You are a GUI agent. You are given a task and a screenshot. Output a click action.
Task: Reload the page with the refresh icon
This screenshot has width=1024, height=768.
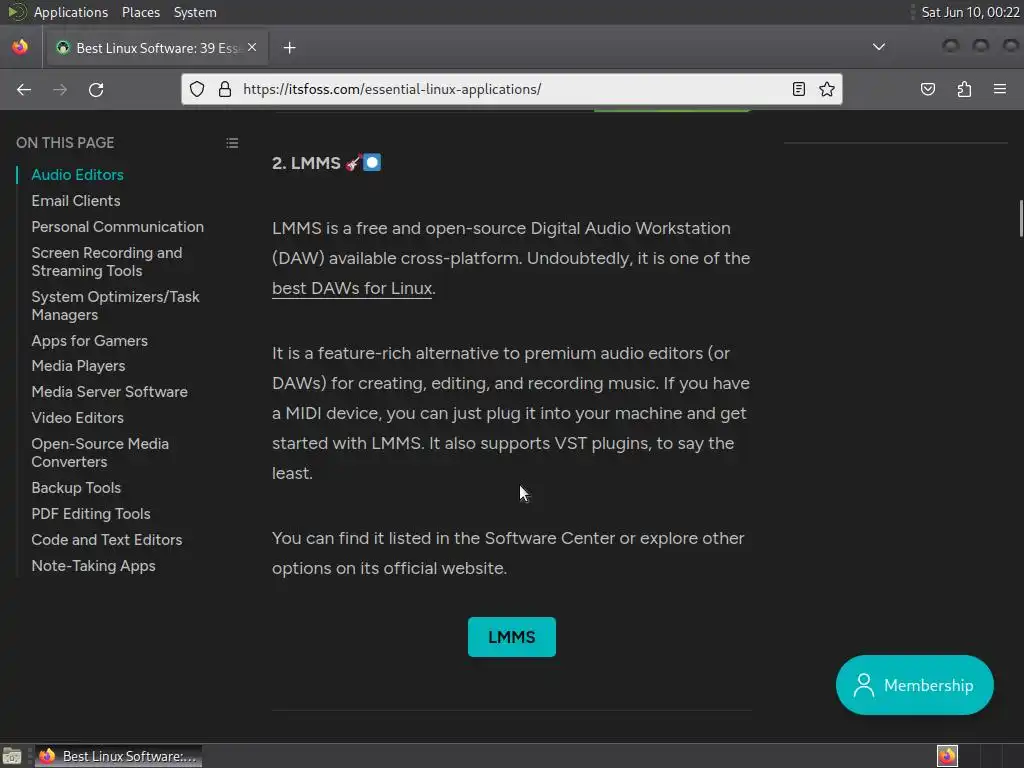click(96, 89)
